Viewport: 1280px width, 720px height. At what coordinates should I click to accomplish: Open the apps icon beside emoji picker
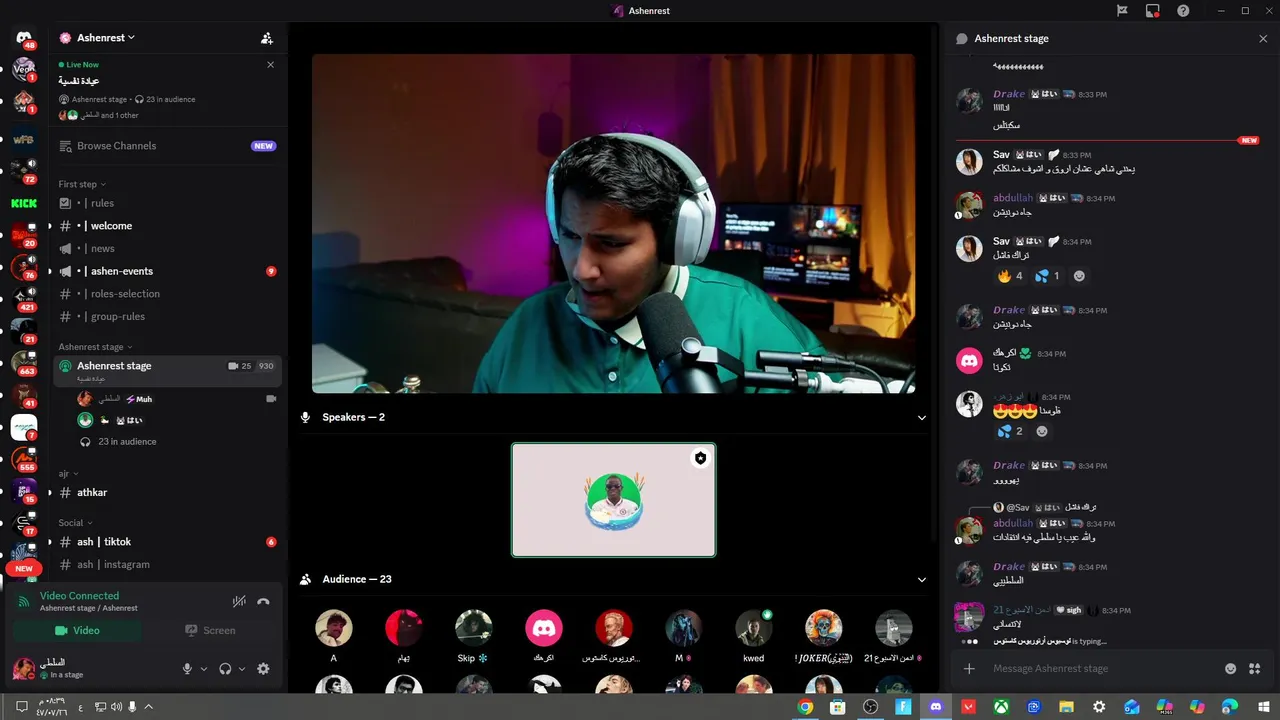coord(1255,669)
